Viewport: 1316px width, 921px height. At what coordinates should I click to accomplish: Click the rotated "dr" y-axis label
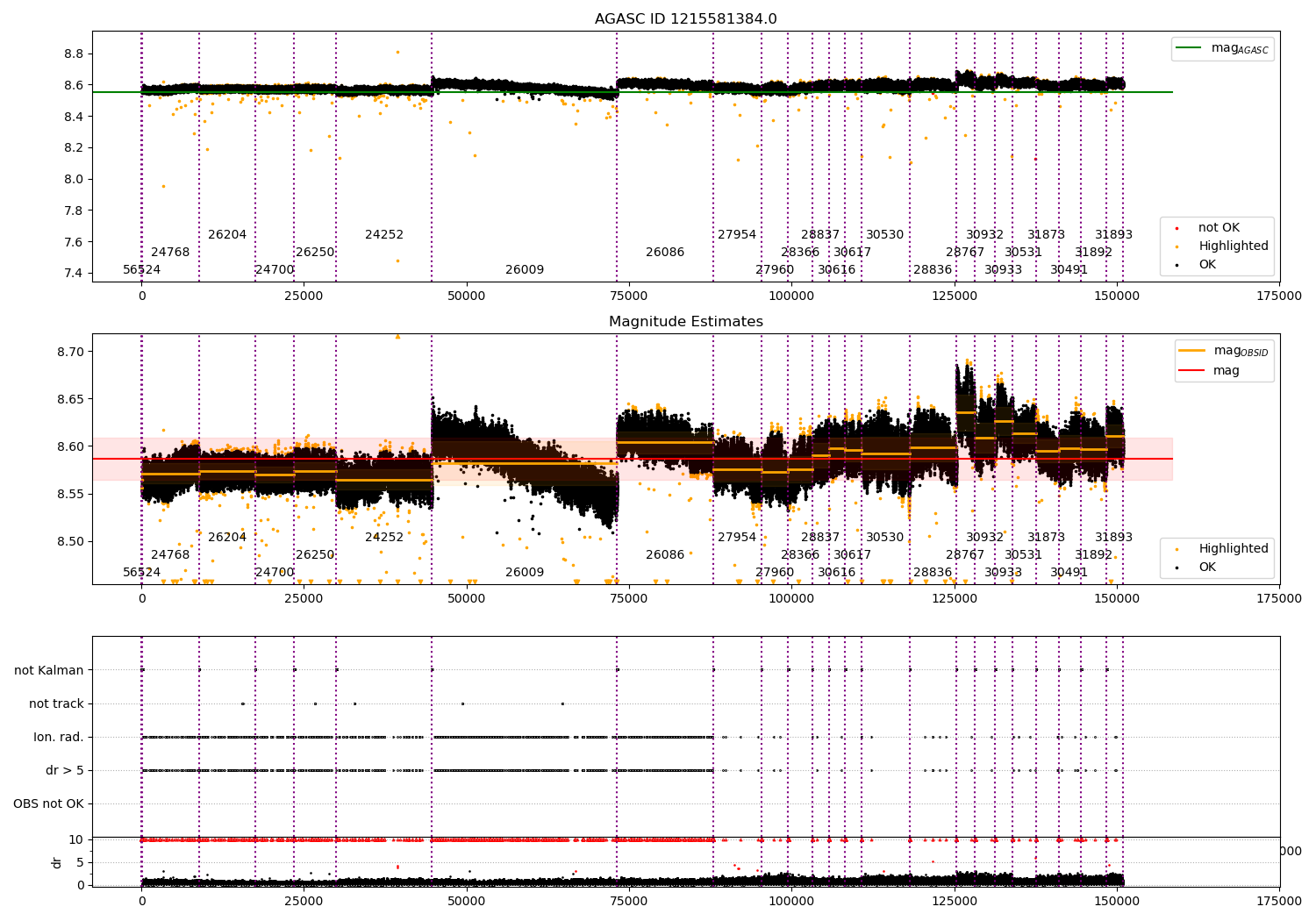pyautogui.click(x=57, y=862)
